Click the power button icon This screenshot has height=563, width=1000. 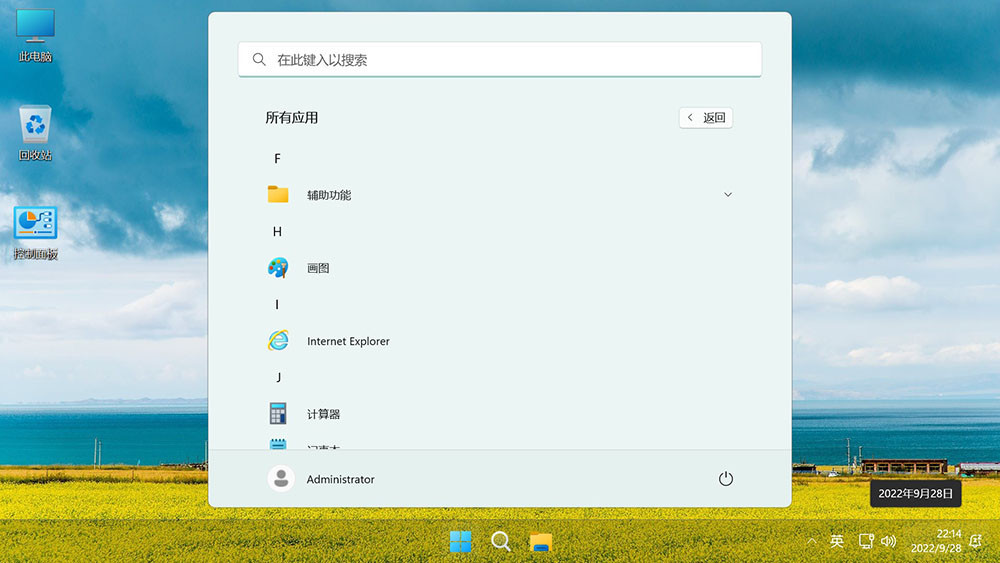point(726,479)
